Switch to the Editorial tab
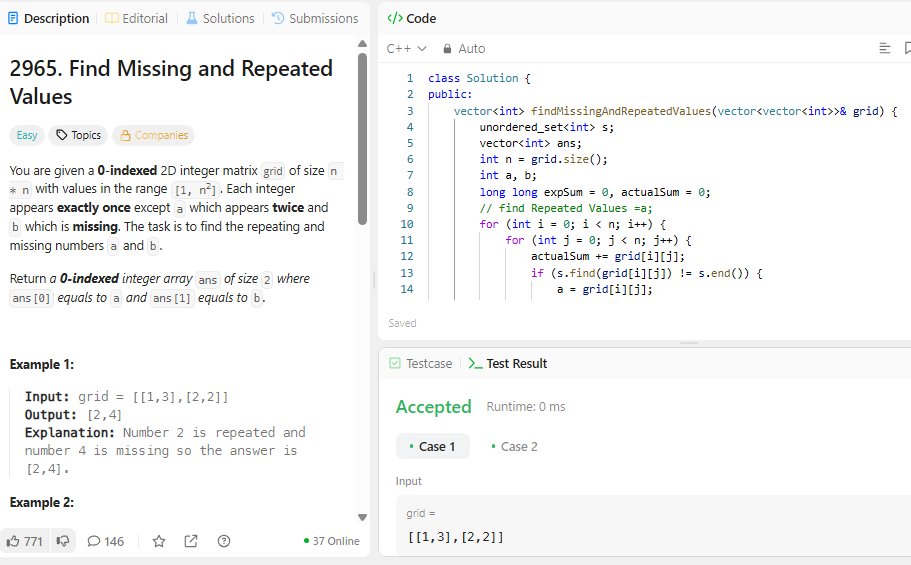 (x=137, y=19)
